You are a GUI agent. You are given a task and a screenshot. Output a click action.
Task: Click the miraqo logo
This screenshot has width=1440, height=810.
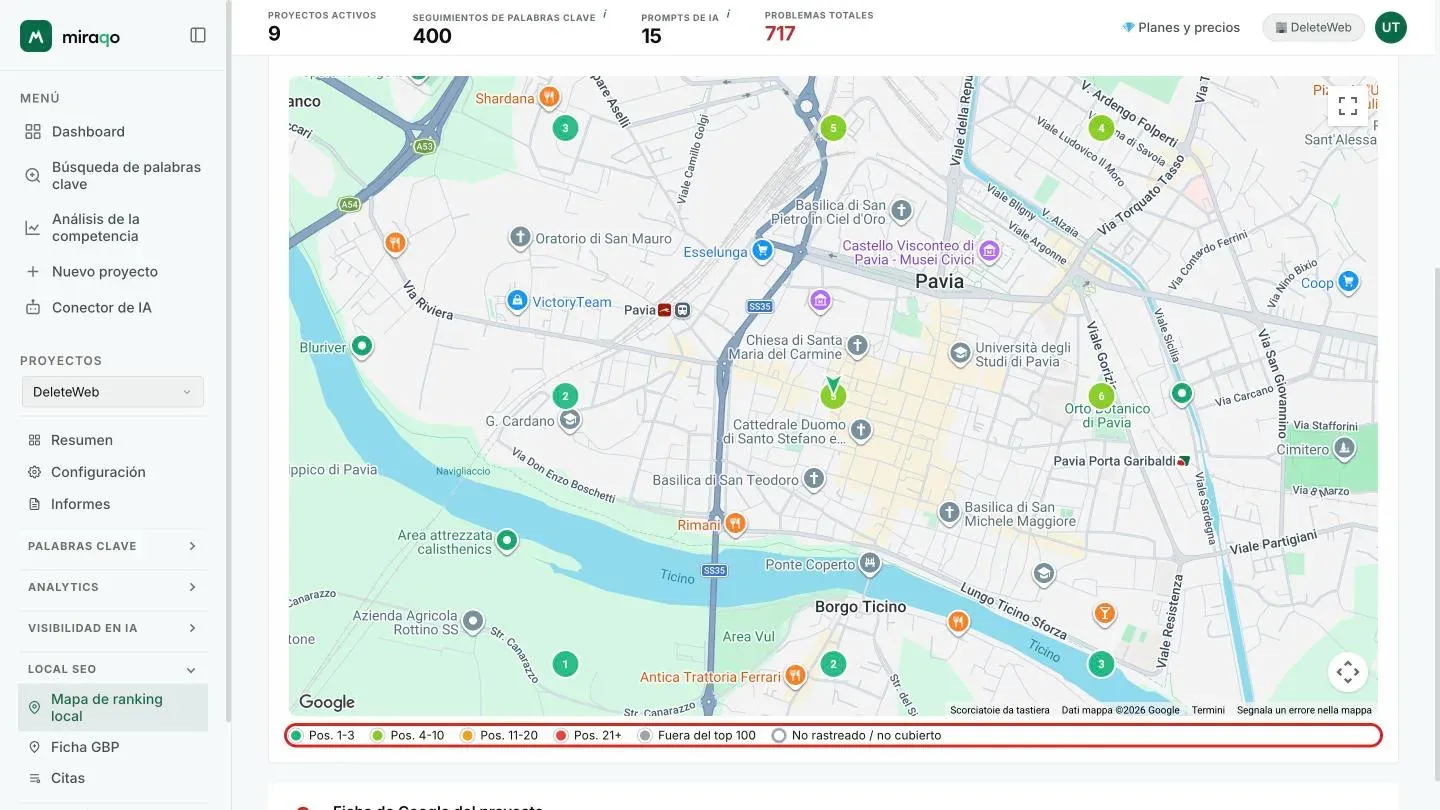pyautogui.click(x=70, y=36)
